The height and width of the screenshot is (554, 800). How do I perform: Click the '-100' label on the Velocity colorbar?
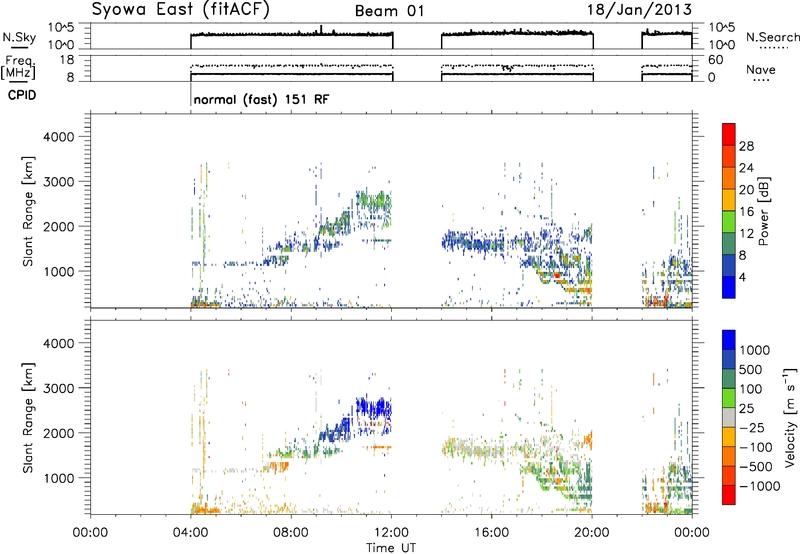point(755,447)
